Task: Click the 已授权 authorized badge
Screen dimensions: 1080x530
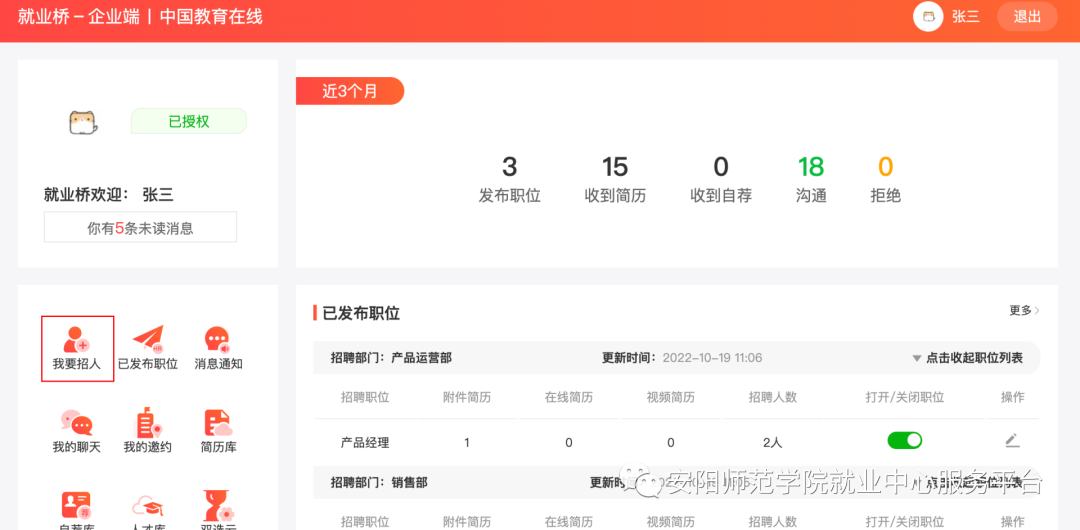Action: pos(189,121)
